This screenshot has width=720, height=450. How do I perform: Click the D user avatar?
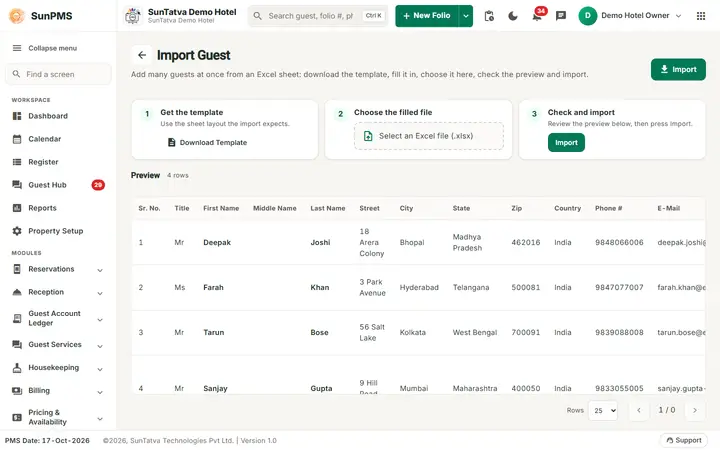coord(587,16)
